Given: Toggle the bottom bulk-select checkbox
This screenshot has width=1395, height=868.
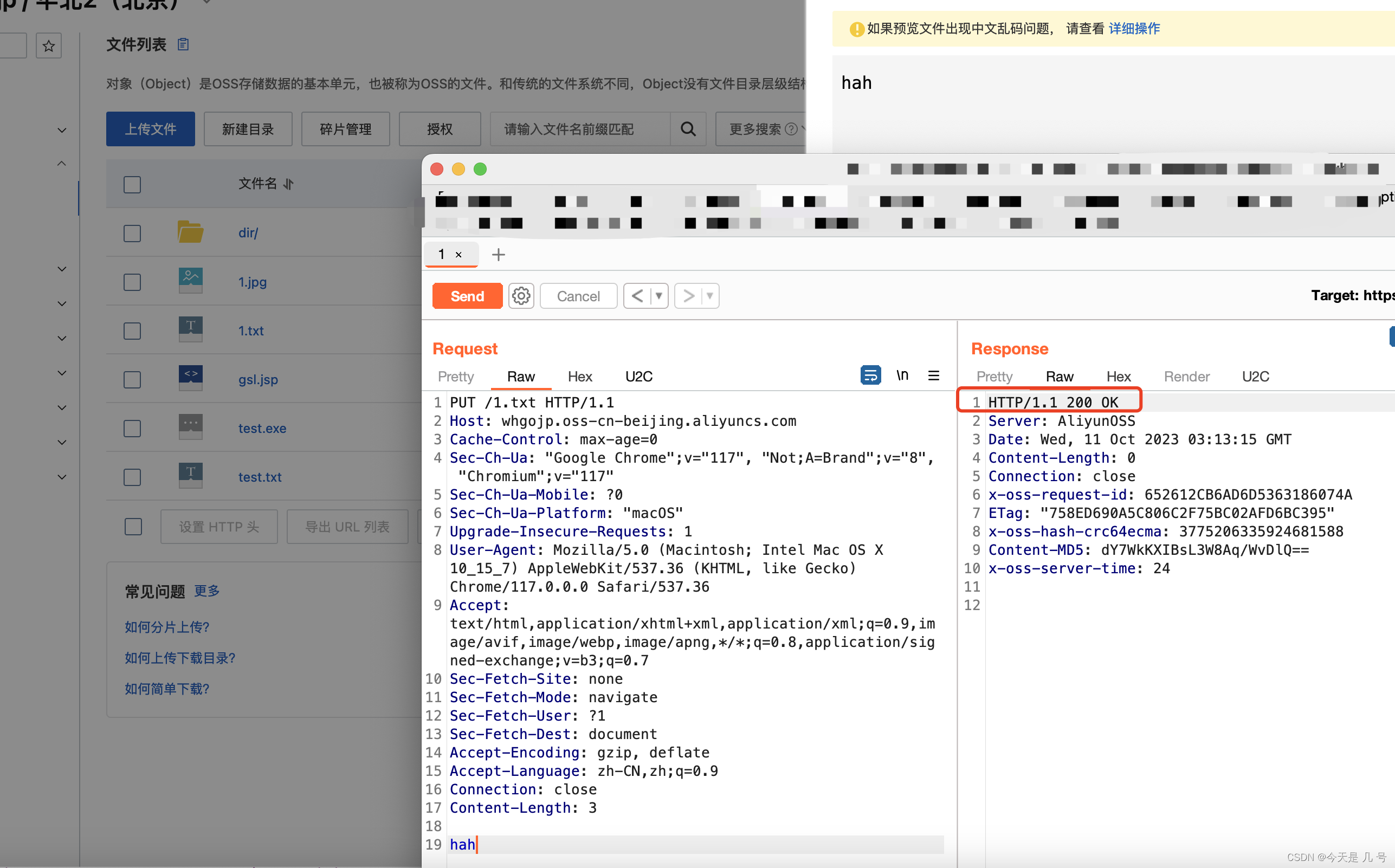Looking at the screenshot, I should pyautogui.click(x=133, y=527).
